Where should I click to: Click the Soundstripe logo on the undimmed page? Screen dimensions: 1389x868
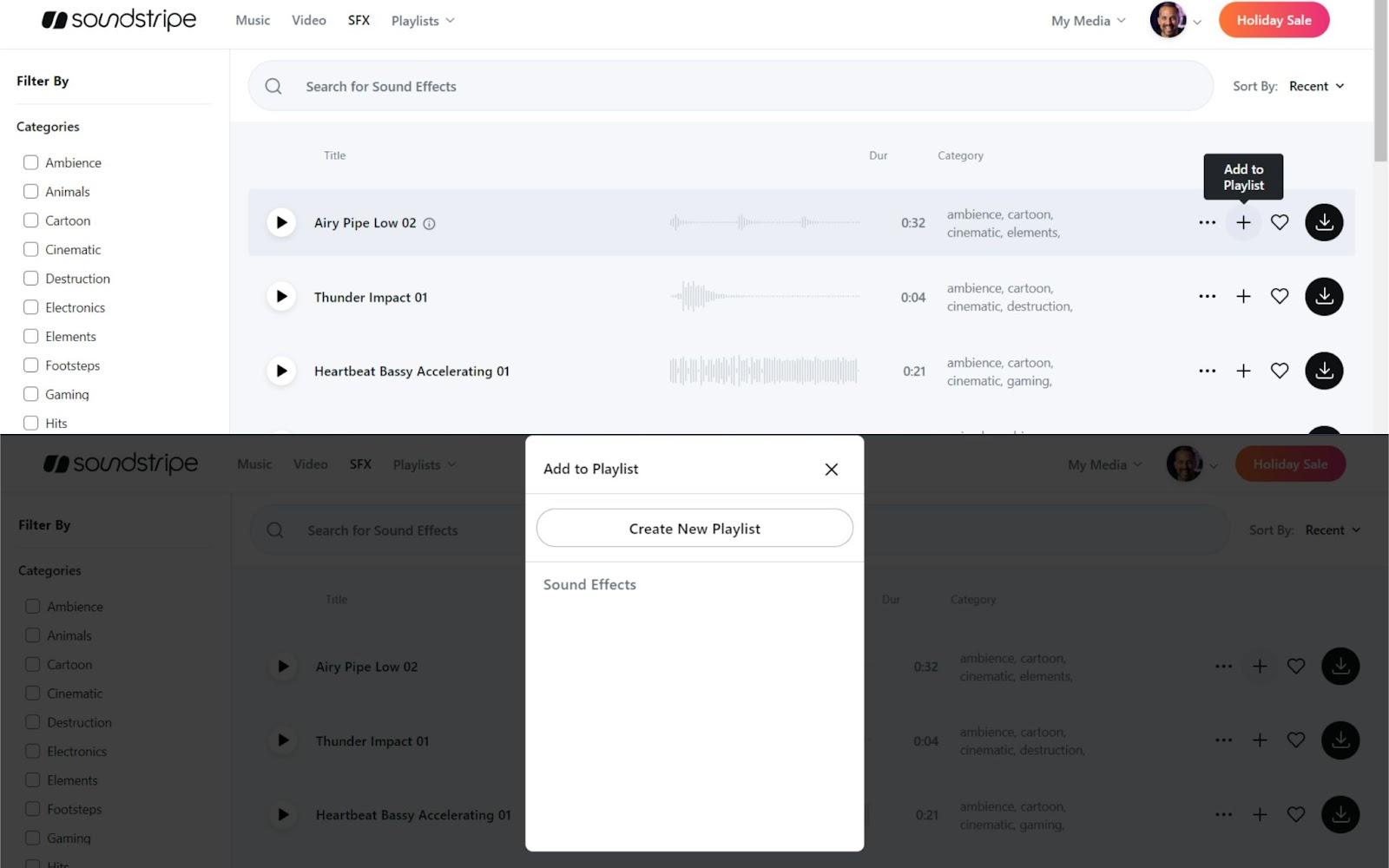pos(119,20)
